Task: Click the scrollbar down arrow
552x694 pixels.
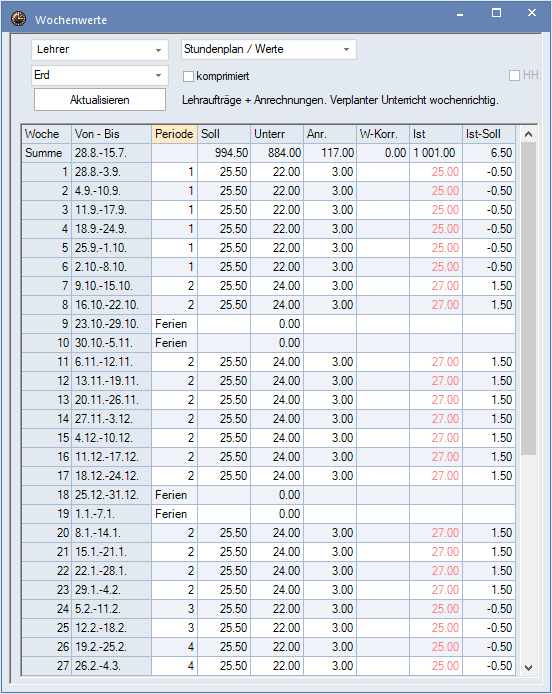Action: [529, 667]
